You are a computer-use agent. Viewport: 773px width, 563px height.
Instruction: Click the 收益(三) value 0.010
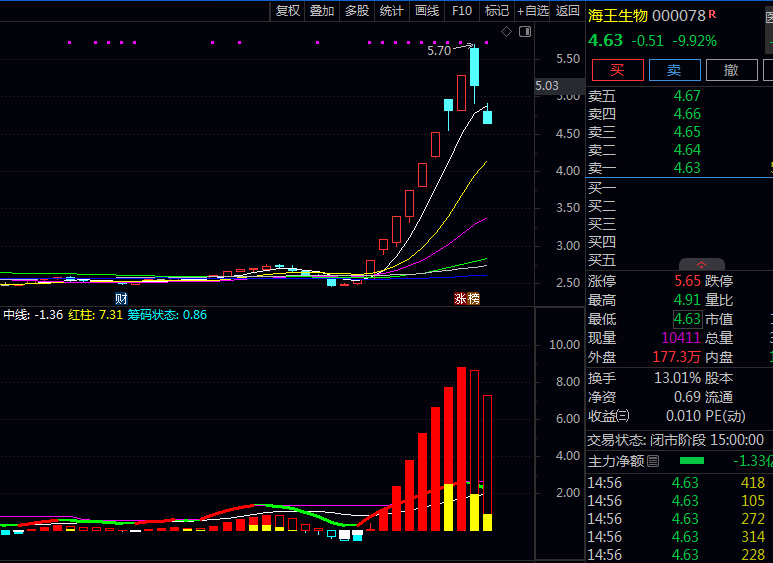[x=683, y=416]
